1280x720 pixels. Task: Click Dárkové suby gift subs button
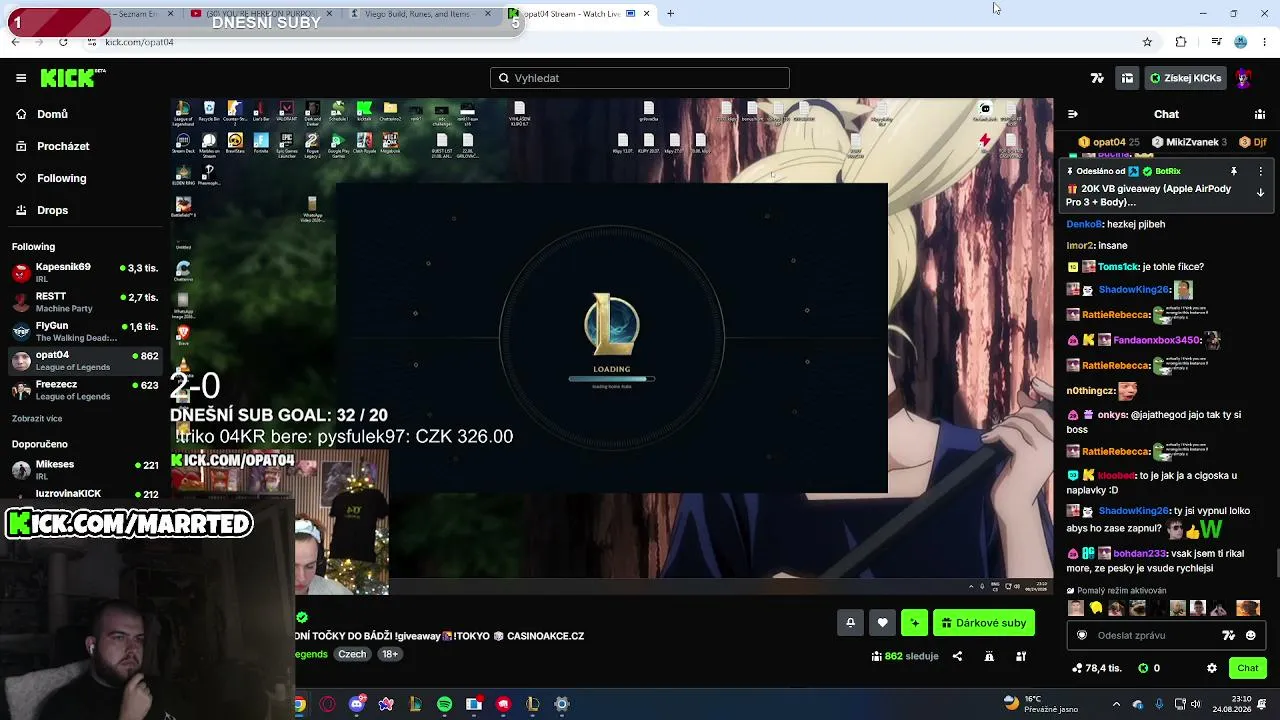pyautogui.click(x=984, y=623)
